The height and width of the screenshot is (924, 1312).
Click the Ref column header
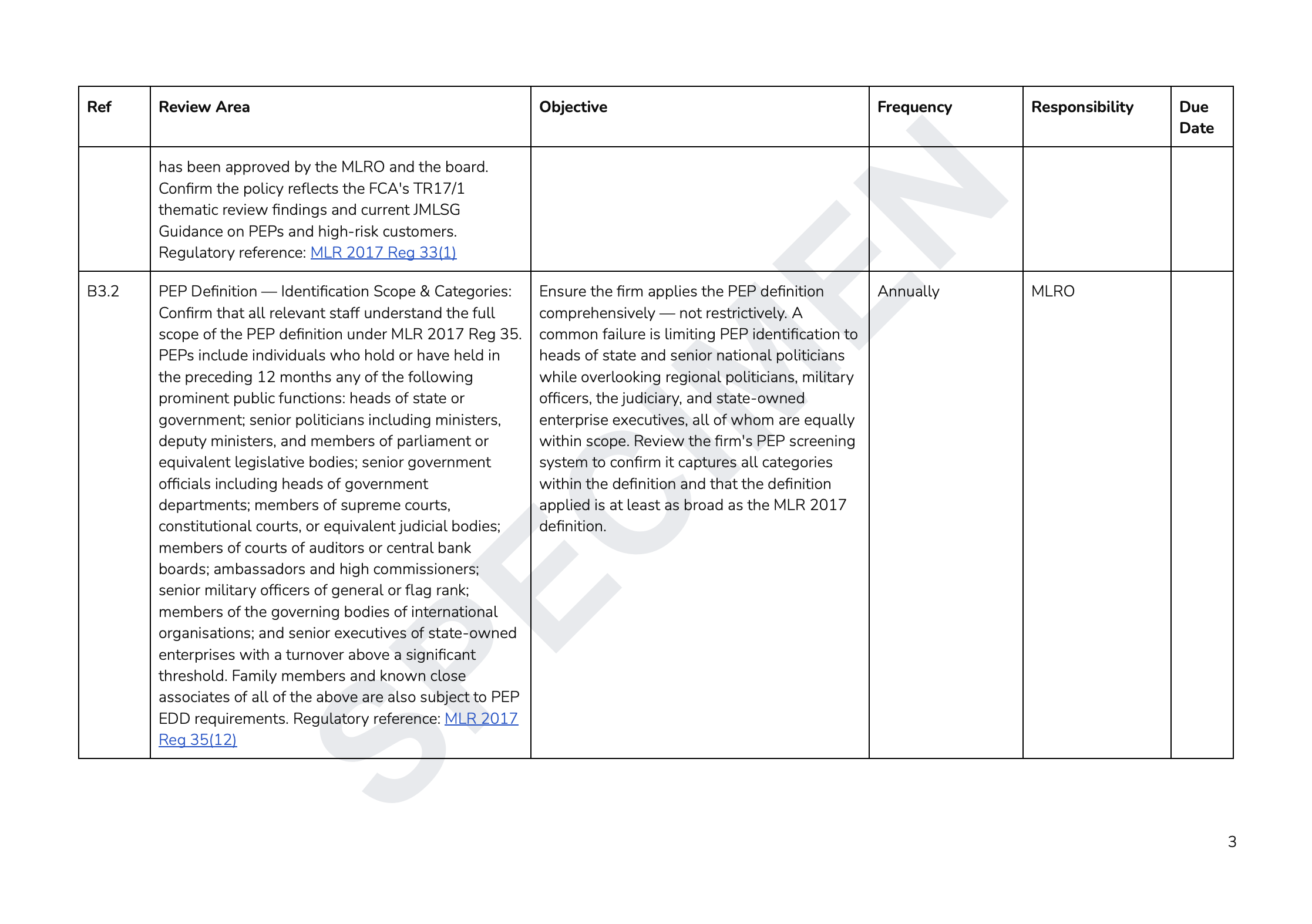(x=99, y=107)
